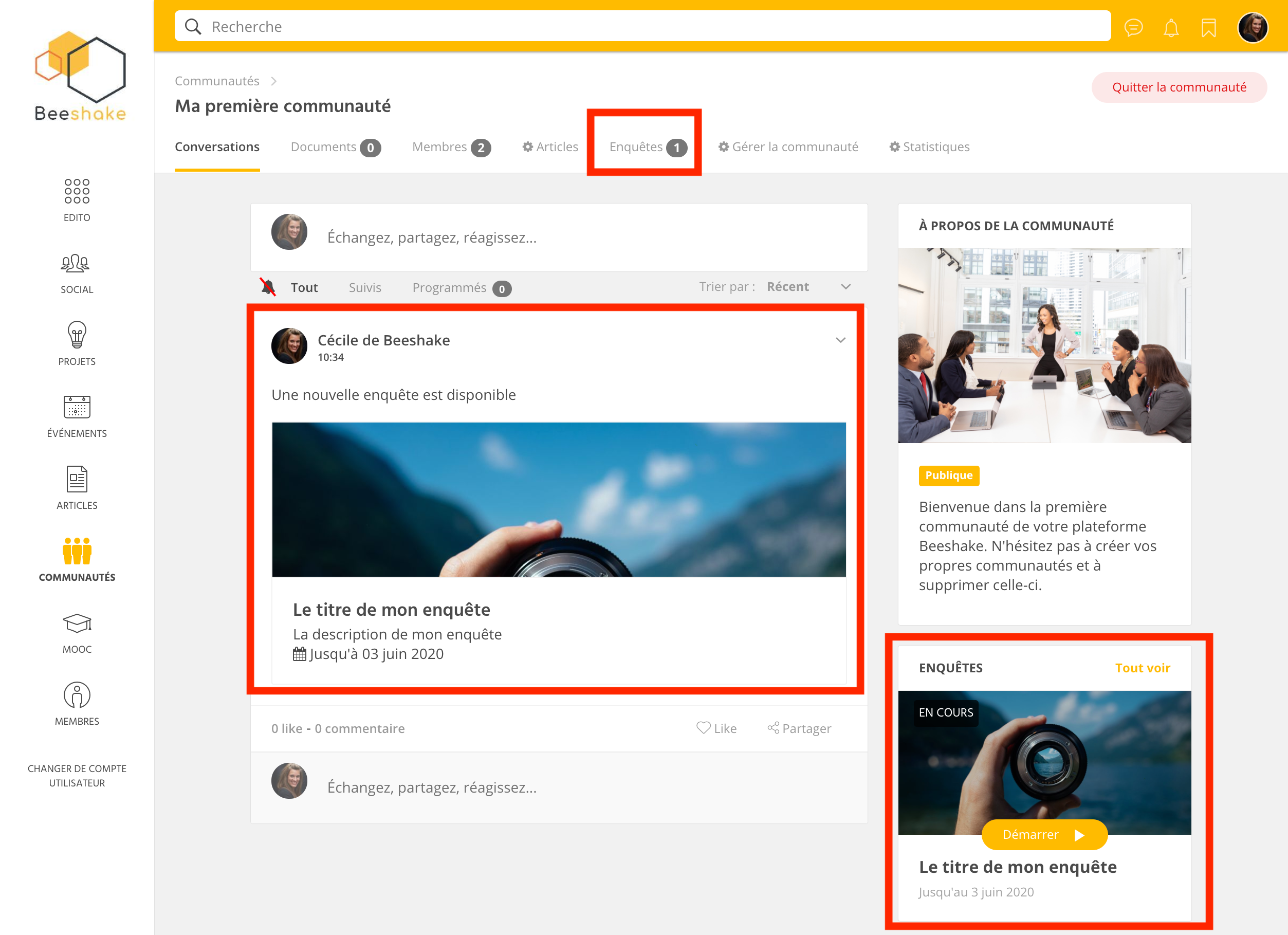This screenshot has width=1288, height=935.
Task: Open the MOOC graduation cap icon
Action: [77, 624]
